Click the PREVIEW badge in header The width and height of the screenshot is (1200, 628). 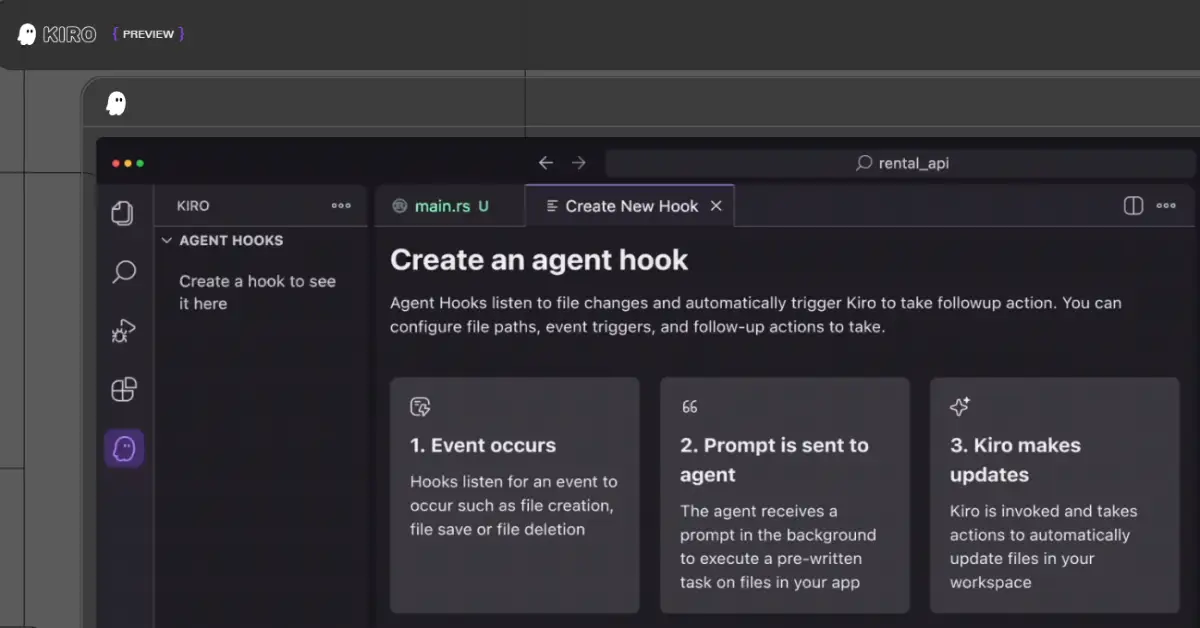pos(148,34)
